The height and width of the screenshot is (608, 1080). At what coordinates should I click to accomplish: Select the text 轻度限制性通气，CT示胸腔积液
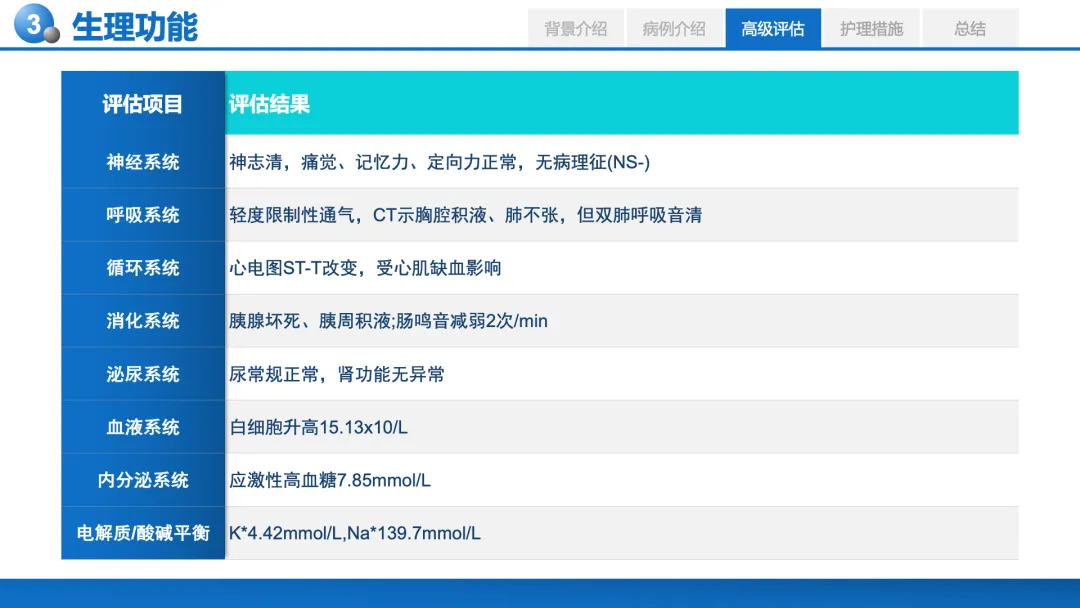(x=357, y=216)
